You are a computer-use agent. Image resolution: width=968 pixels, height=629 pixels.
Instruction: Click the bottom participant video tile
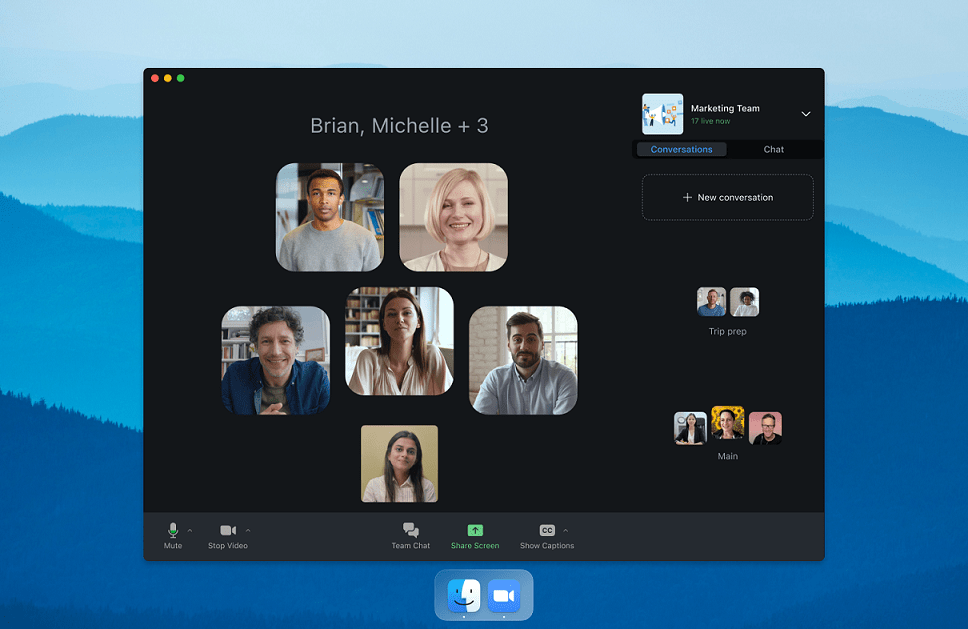click(399, 464)
